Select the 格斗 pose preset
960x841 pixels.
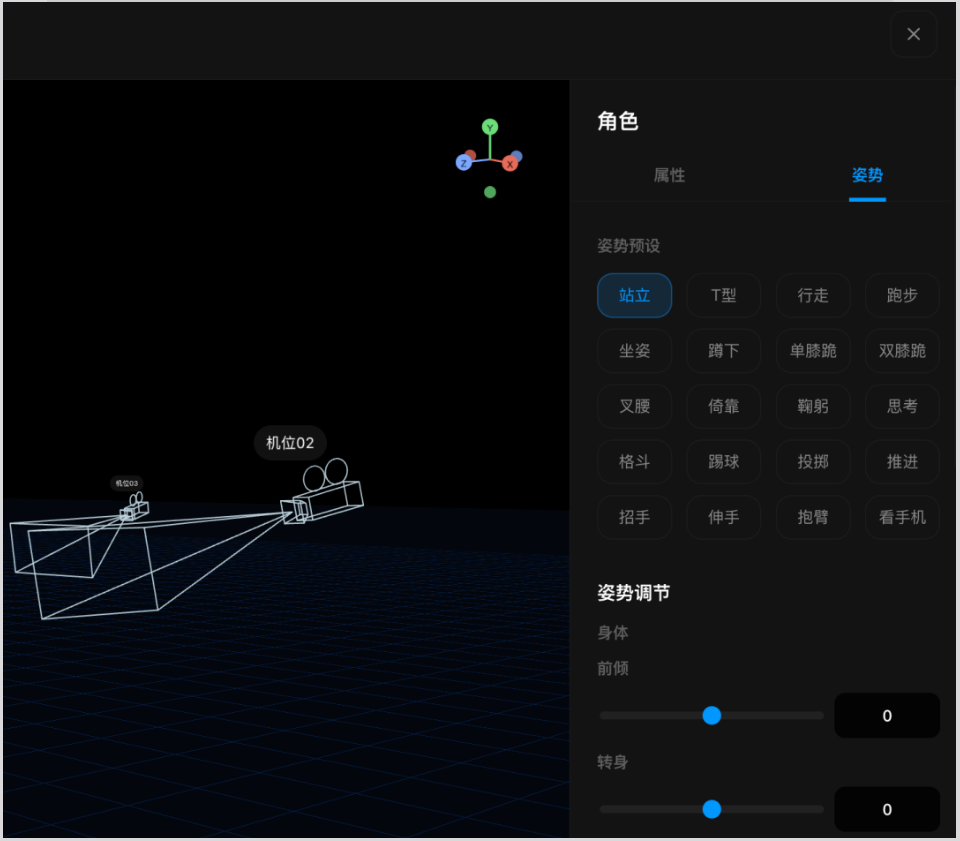point(634,462)
